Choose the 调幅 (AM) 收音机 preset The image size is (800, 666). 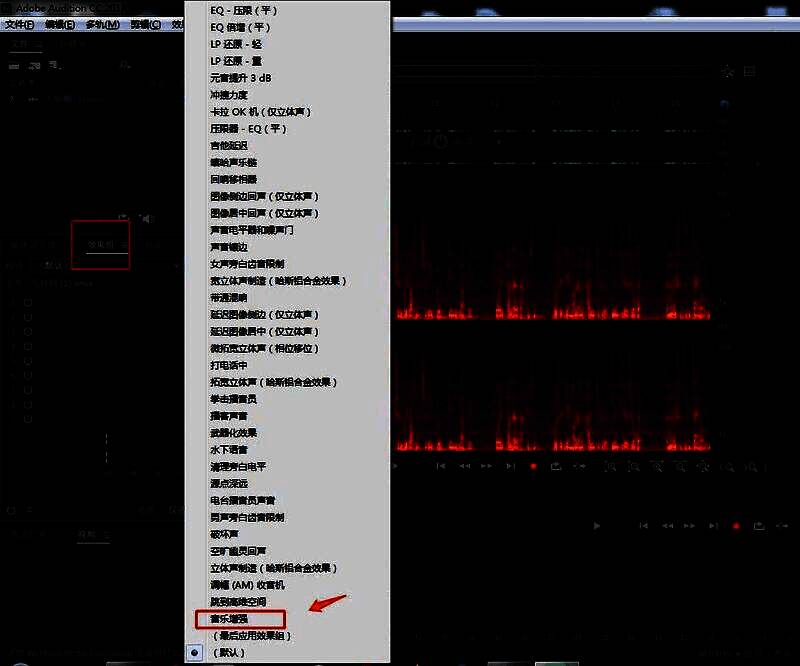(x=247, y=585)
